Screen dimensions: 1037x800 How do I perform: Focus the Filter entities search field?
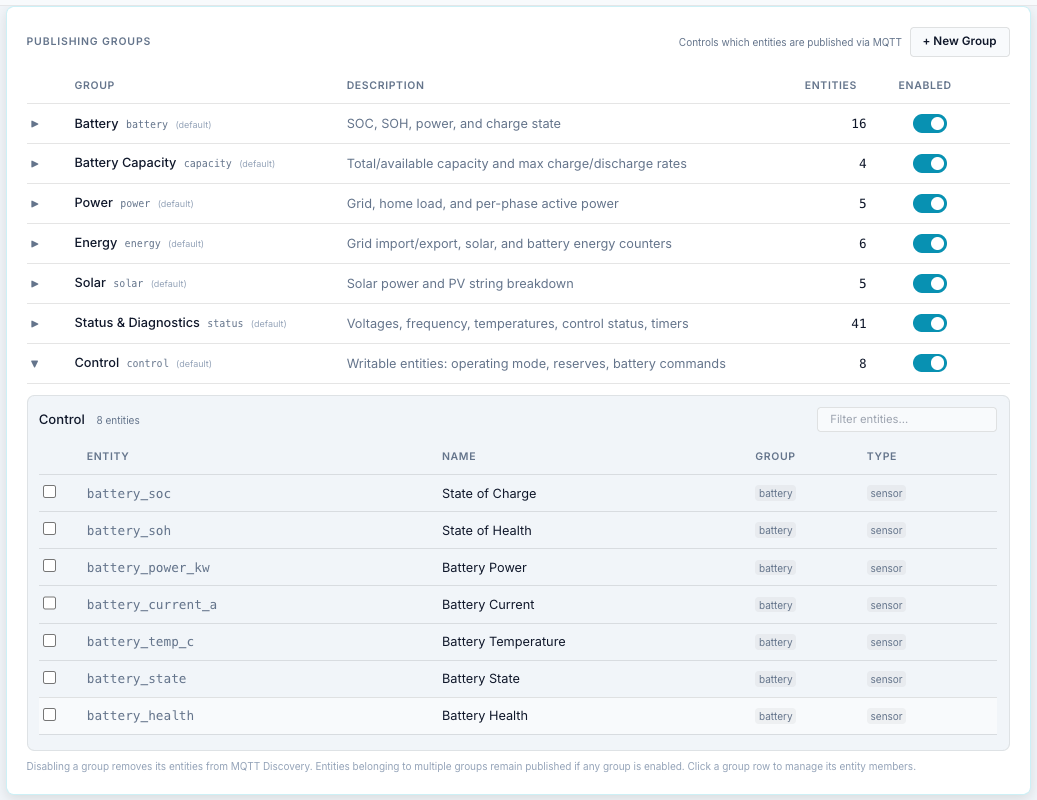tap(907, 419)
